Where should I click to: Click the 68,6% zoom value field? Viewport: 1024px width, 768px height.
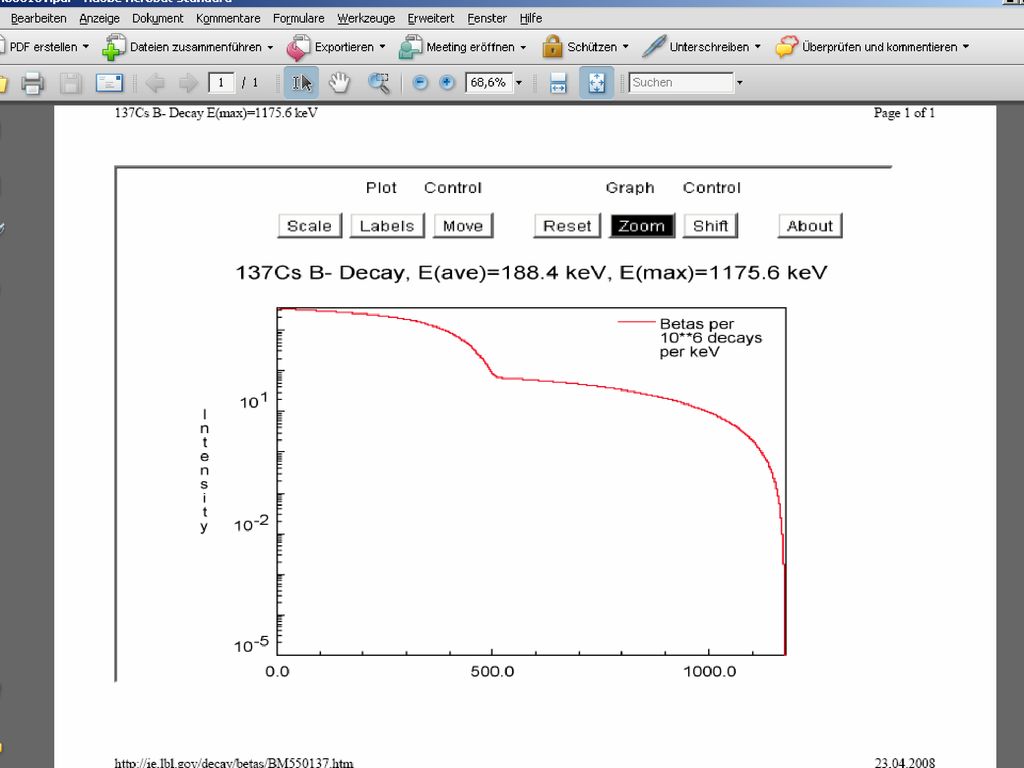tap(488, 83)
